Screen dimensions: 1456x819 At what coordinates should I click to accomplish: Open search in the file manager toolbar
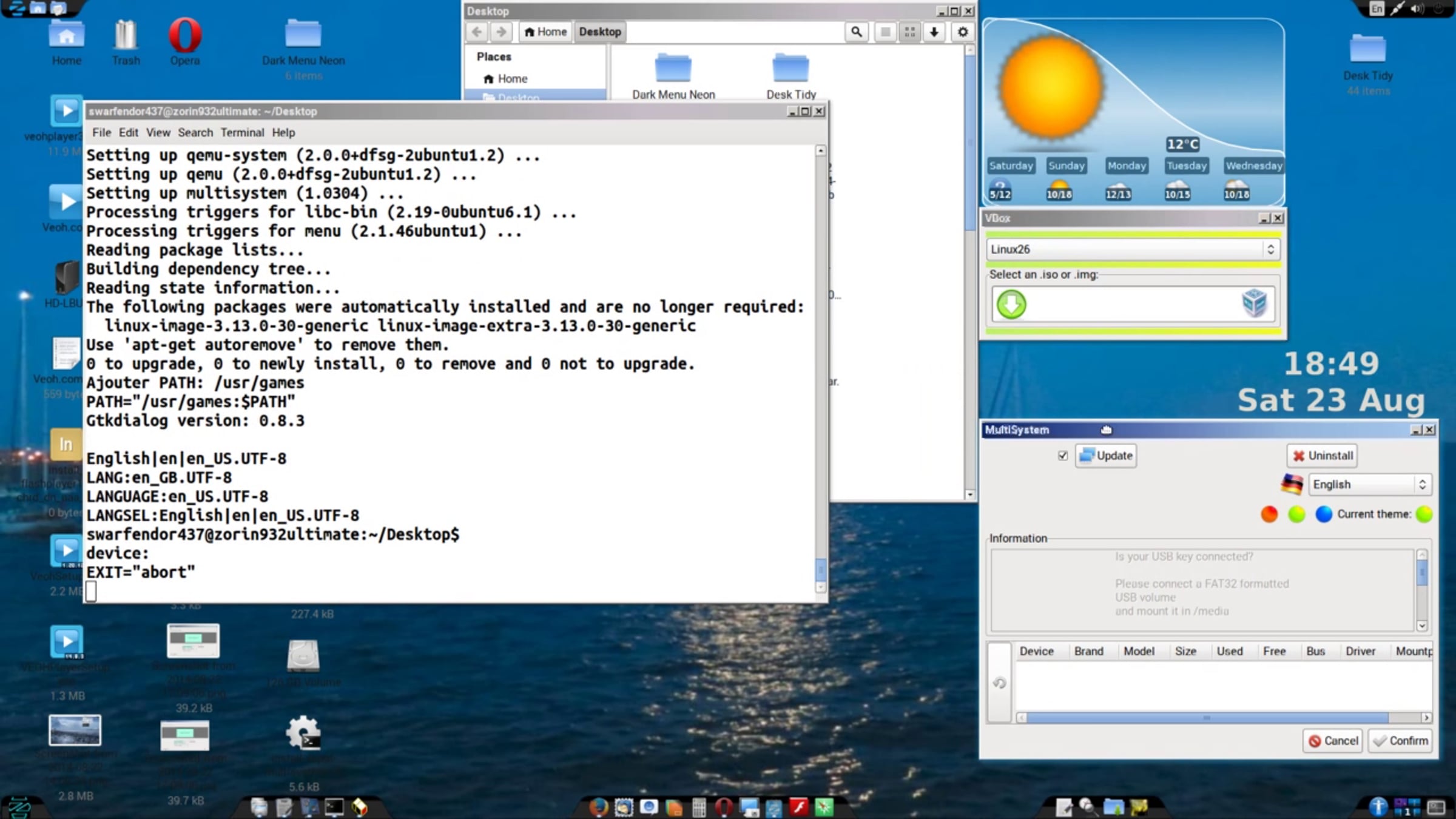click(x=856, y=32)
